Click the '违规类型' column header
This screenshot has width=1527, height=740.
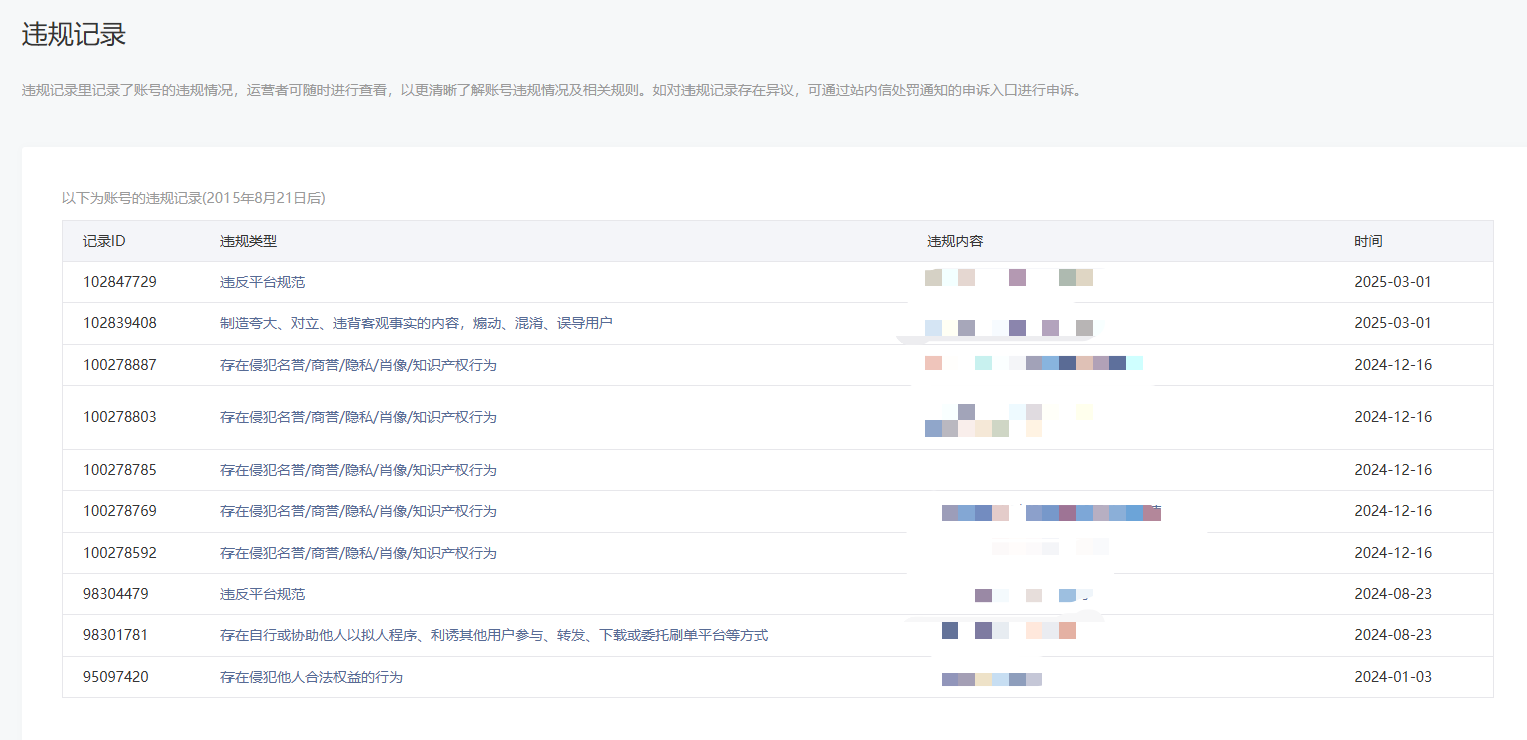click(x=248, y=241)
